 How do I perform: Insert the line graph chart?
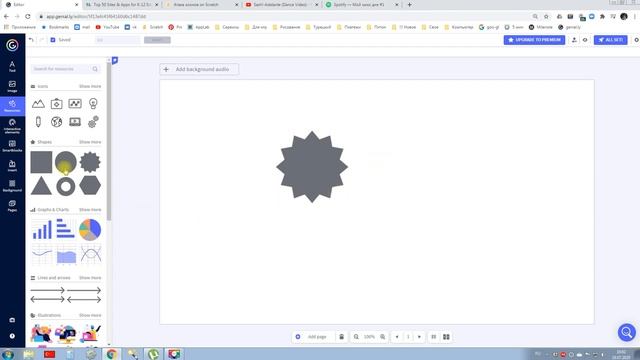click(x=42, y=254)
